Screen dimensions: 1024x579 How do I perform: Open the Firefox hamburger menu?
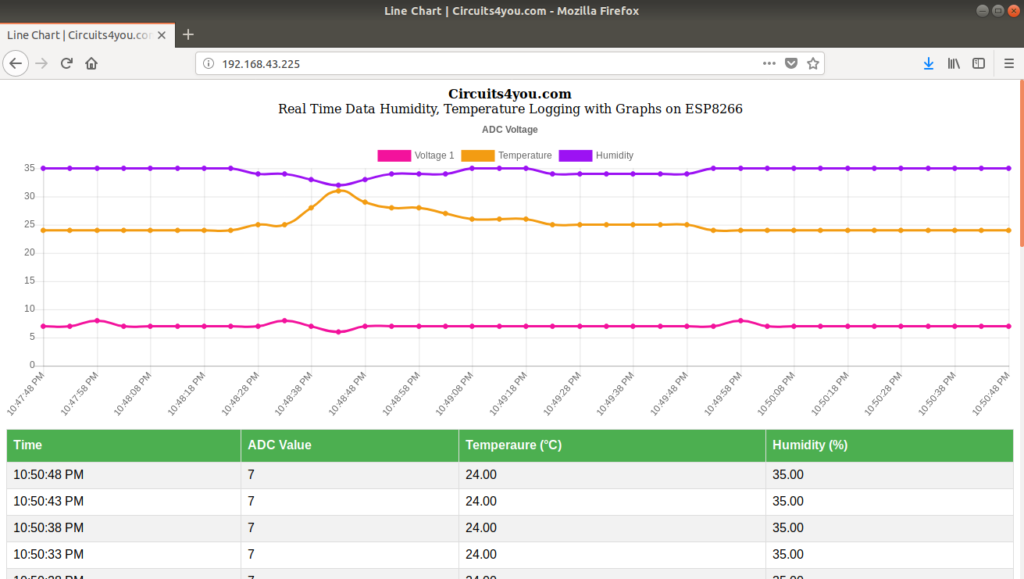(x=1008, y=63)
